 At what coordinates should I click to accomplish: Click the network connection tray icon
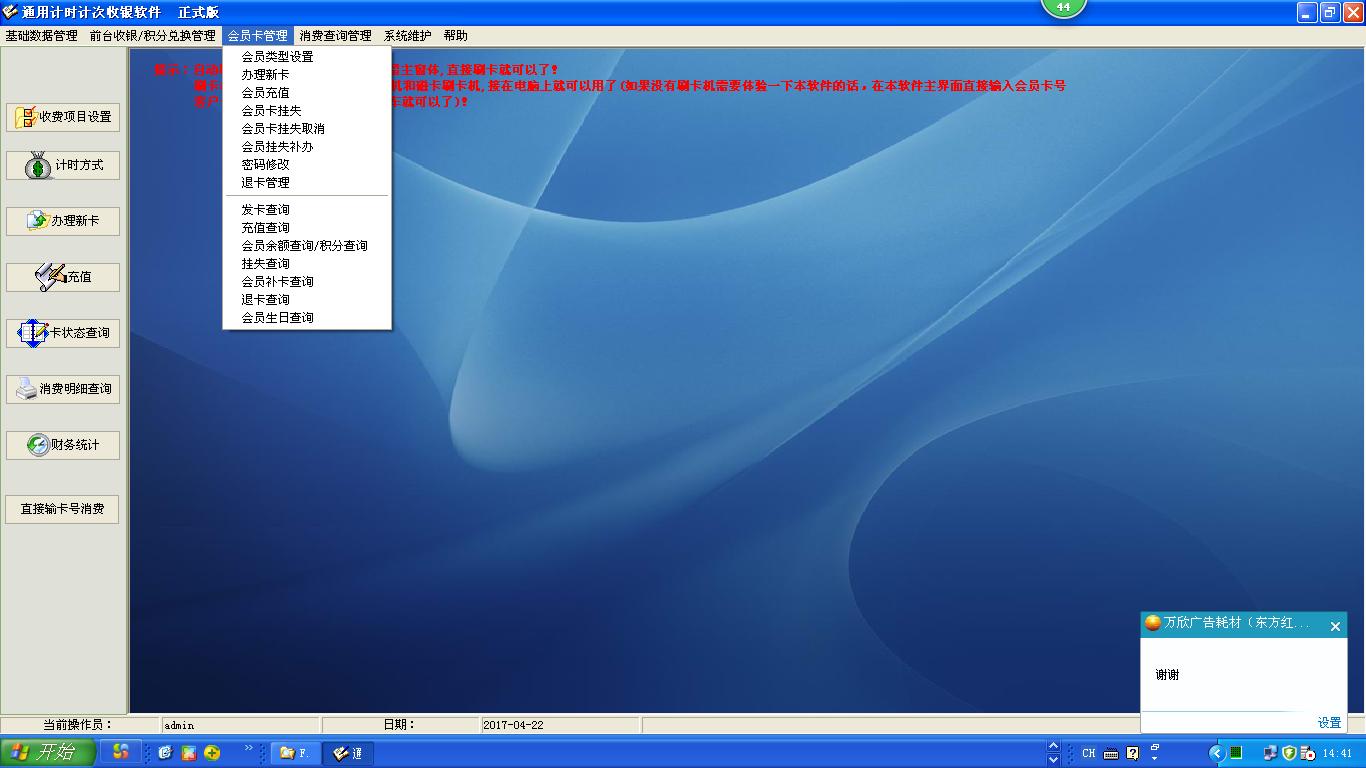tap(1270, 753)
